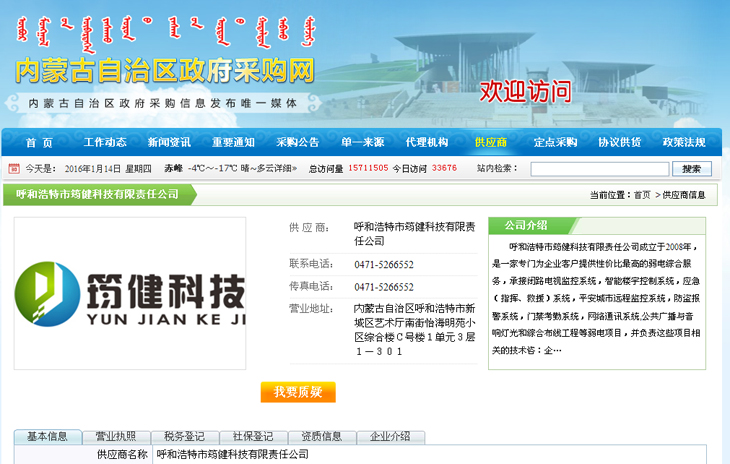Go to 工作动态 in the navigation bar
The height and width of the screenshot is (464, 730).
pyautogui.click(x=105, y=142)
